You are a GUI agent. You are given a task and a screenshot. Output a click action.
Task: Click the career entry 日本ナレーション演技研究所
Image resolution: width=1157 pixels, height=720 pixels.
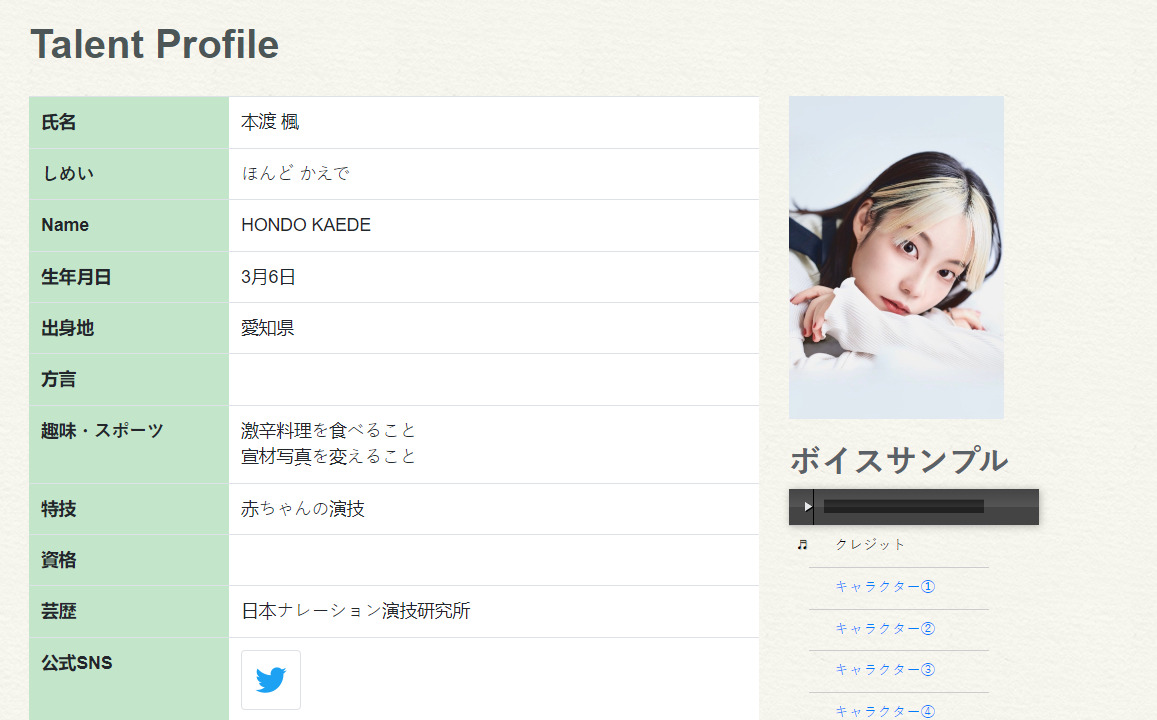(355, 611)
